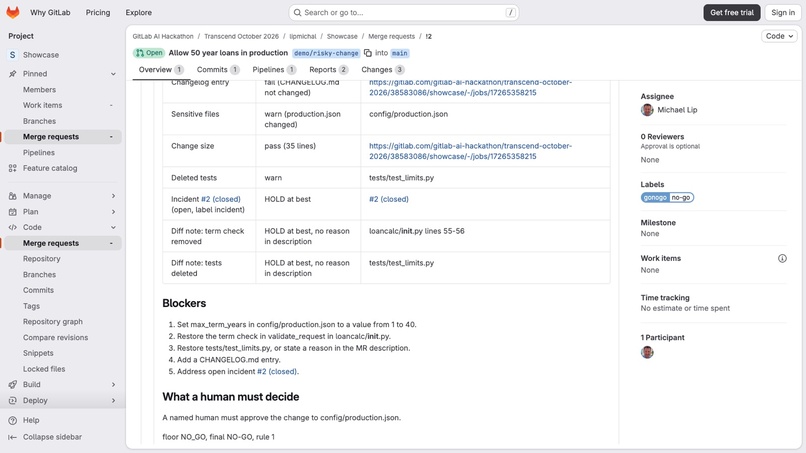Screen dimensions: 806x453
Task: Click the Deploy section icon
Action: point(13,401)
